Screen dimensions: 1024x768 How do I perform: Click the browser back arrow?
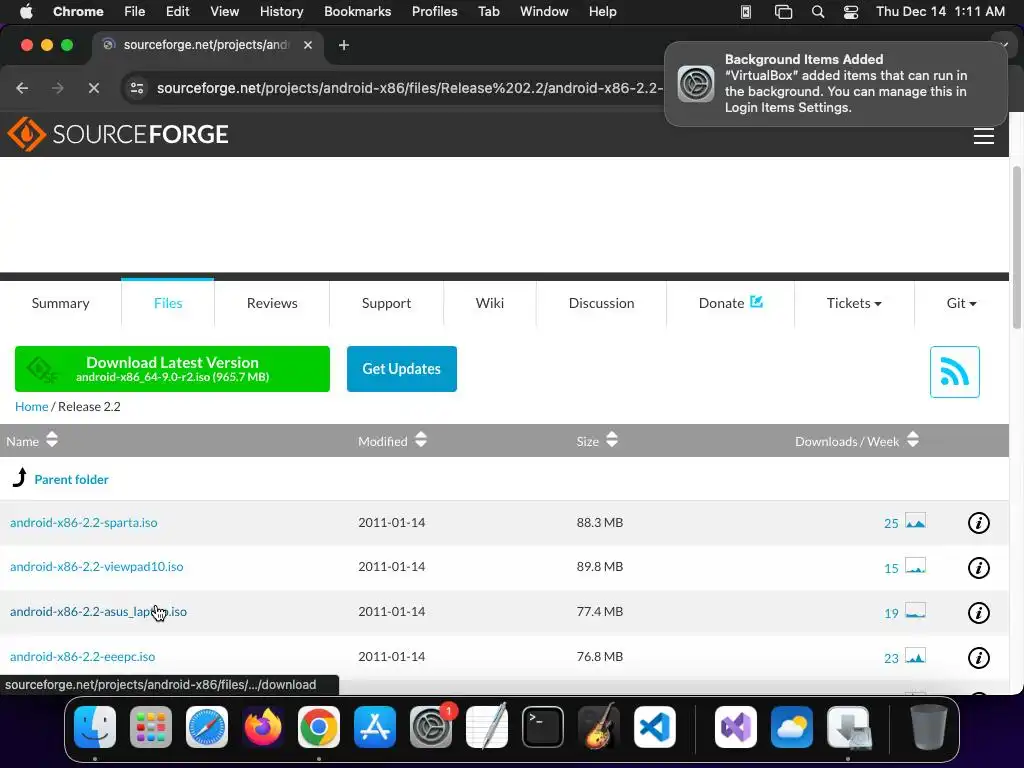pyautogui.click(x=22, y=88)
